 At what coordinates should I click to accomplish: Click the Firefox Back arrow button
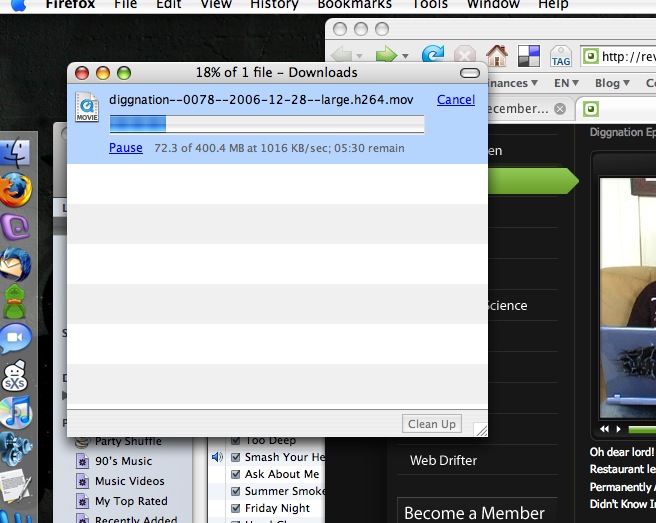[x=342, y=55]
